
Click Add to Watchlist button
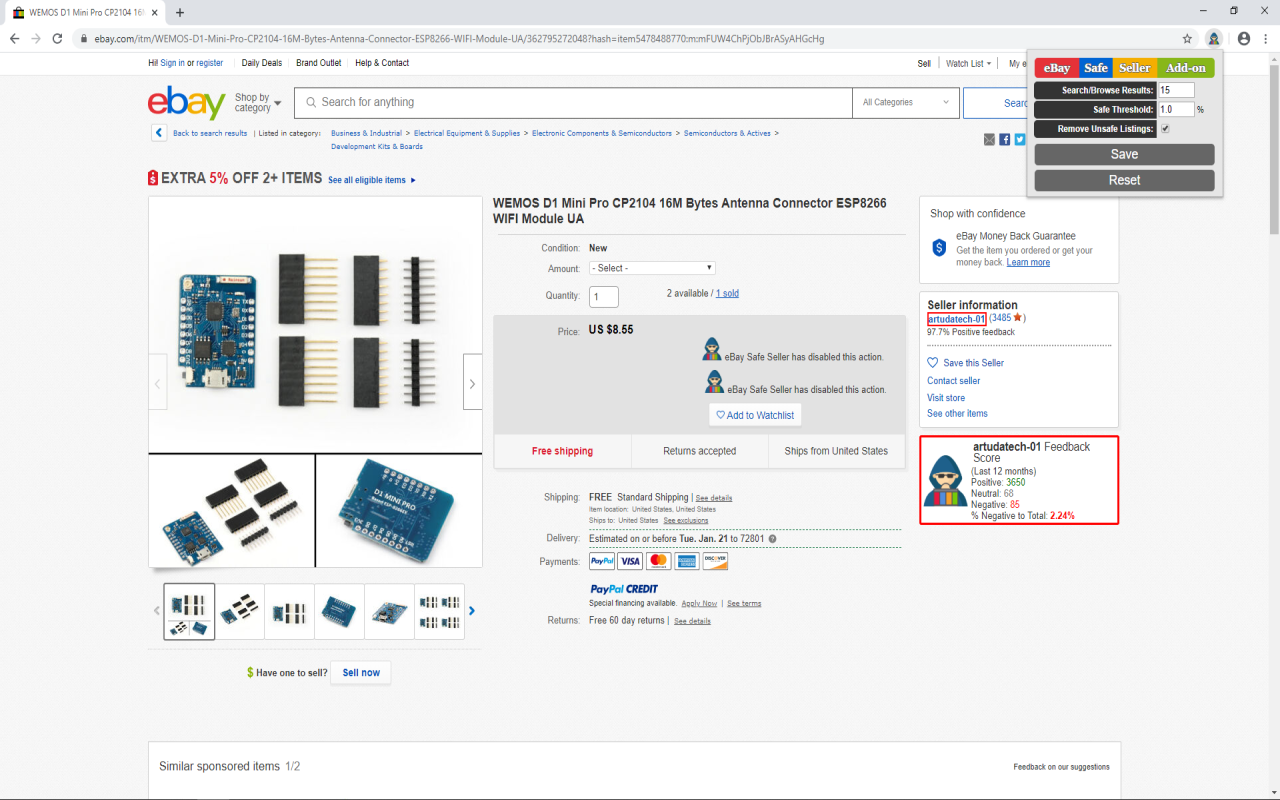point(755,415)
